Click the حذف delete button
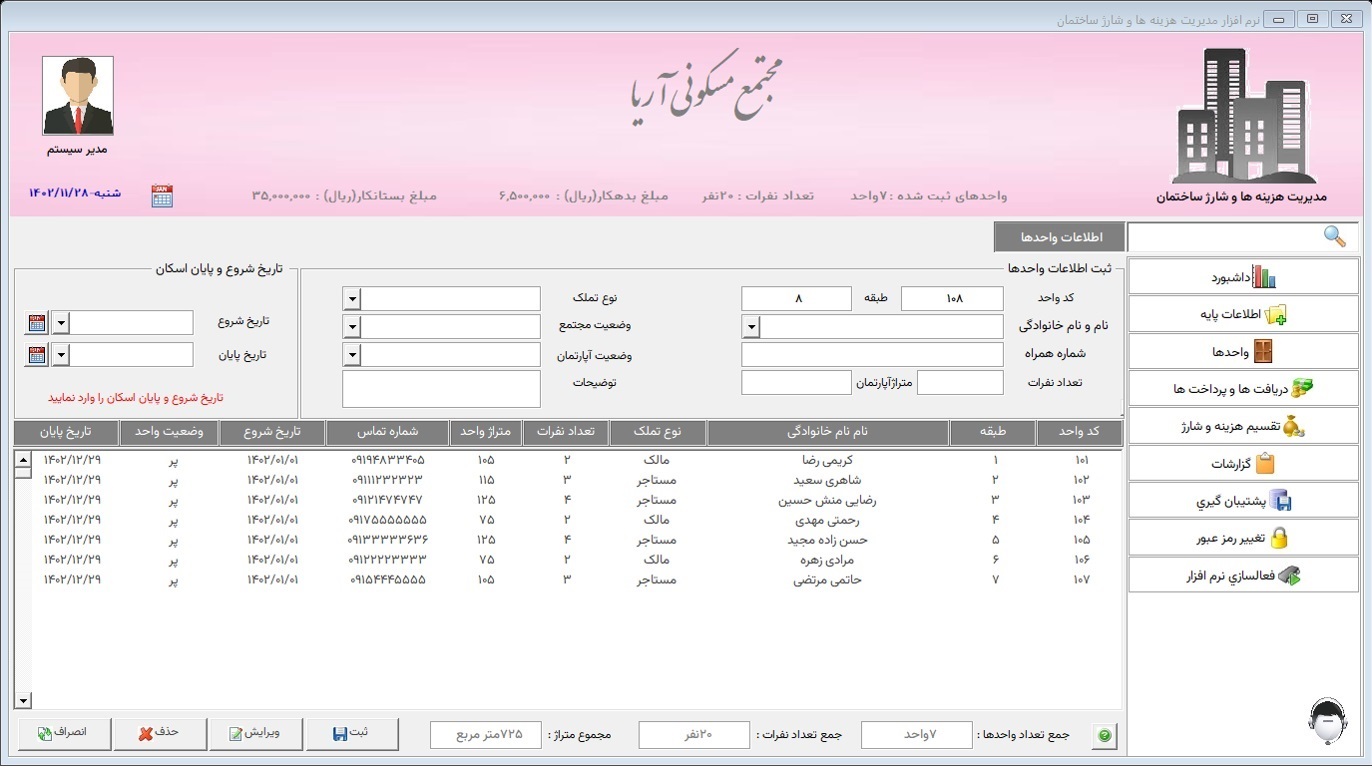Screen dimensions: 1372x774 click(x=160, y=733)
